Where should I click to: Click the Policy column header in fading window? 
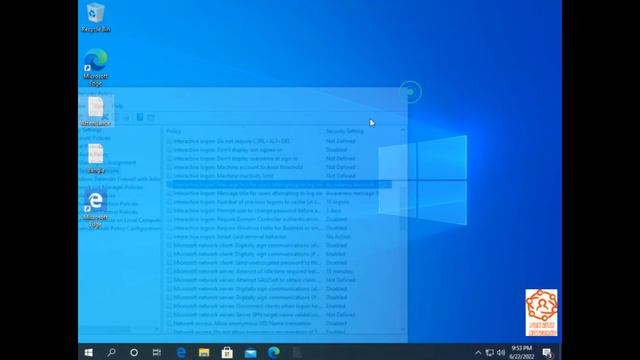[x=173, y=131]
